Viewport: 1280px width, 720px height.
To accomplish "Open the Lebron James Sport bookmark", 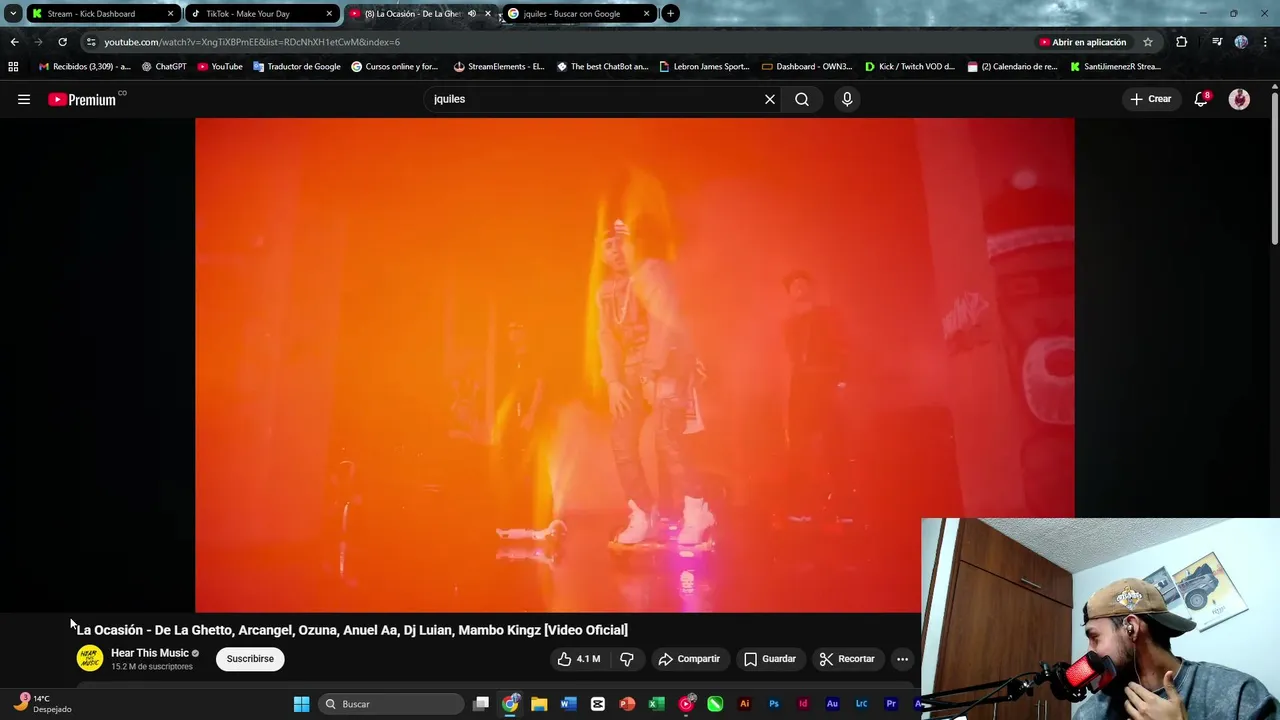I will [x=705, y=67].
